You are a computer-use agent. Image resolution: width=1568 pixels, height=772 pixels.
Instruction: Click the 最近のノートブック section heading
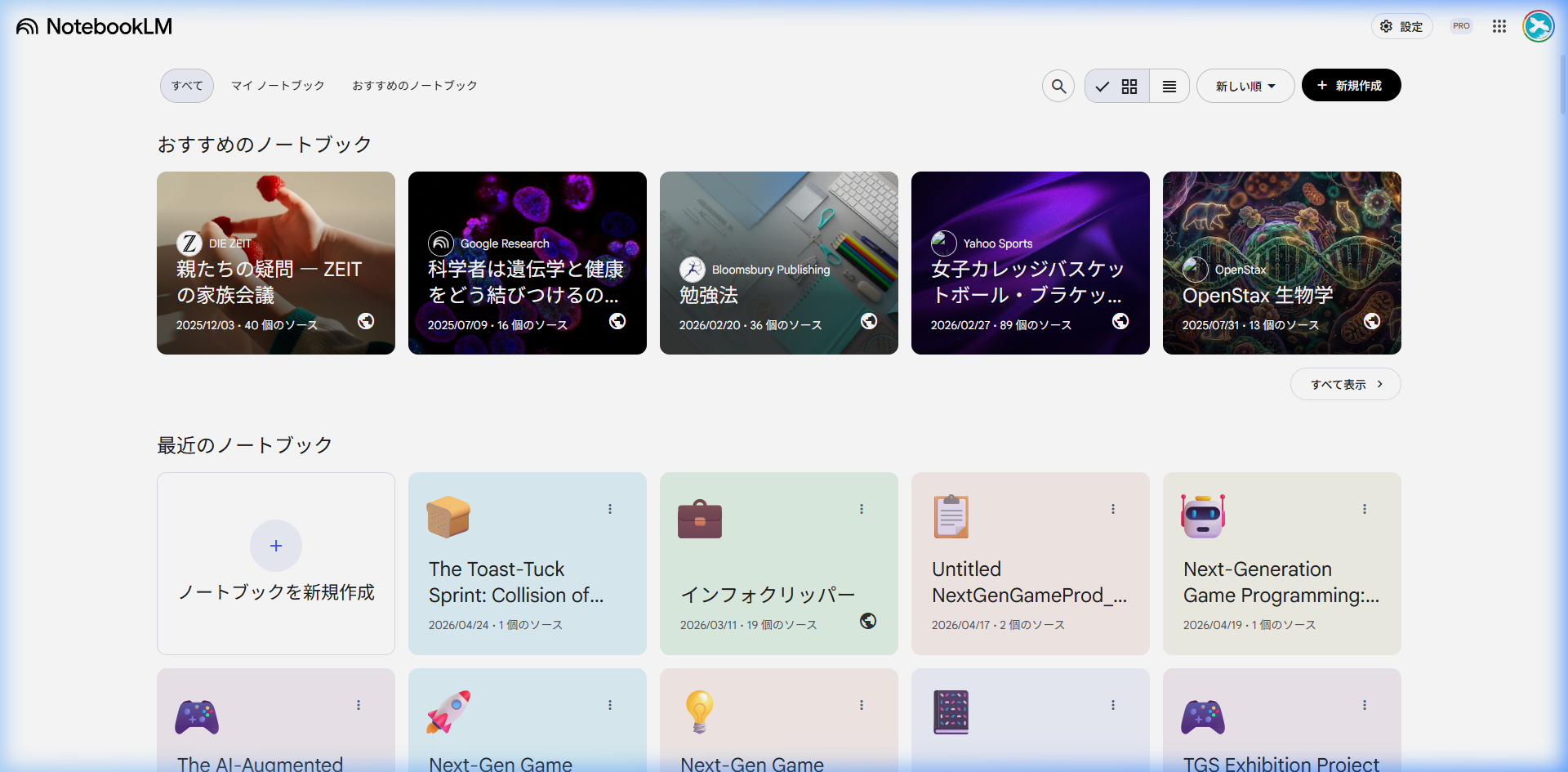245,445
